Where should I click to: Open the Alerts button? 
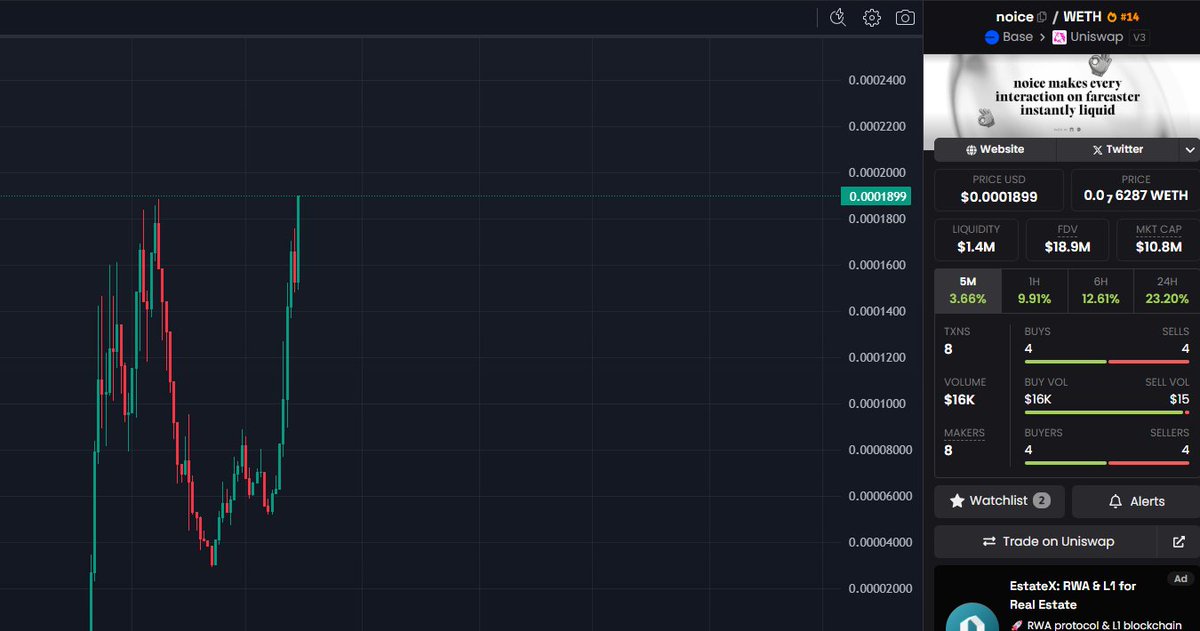pyautogui.click(x=1136, y=501)
